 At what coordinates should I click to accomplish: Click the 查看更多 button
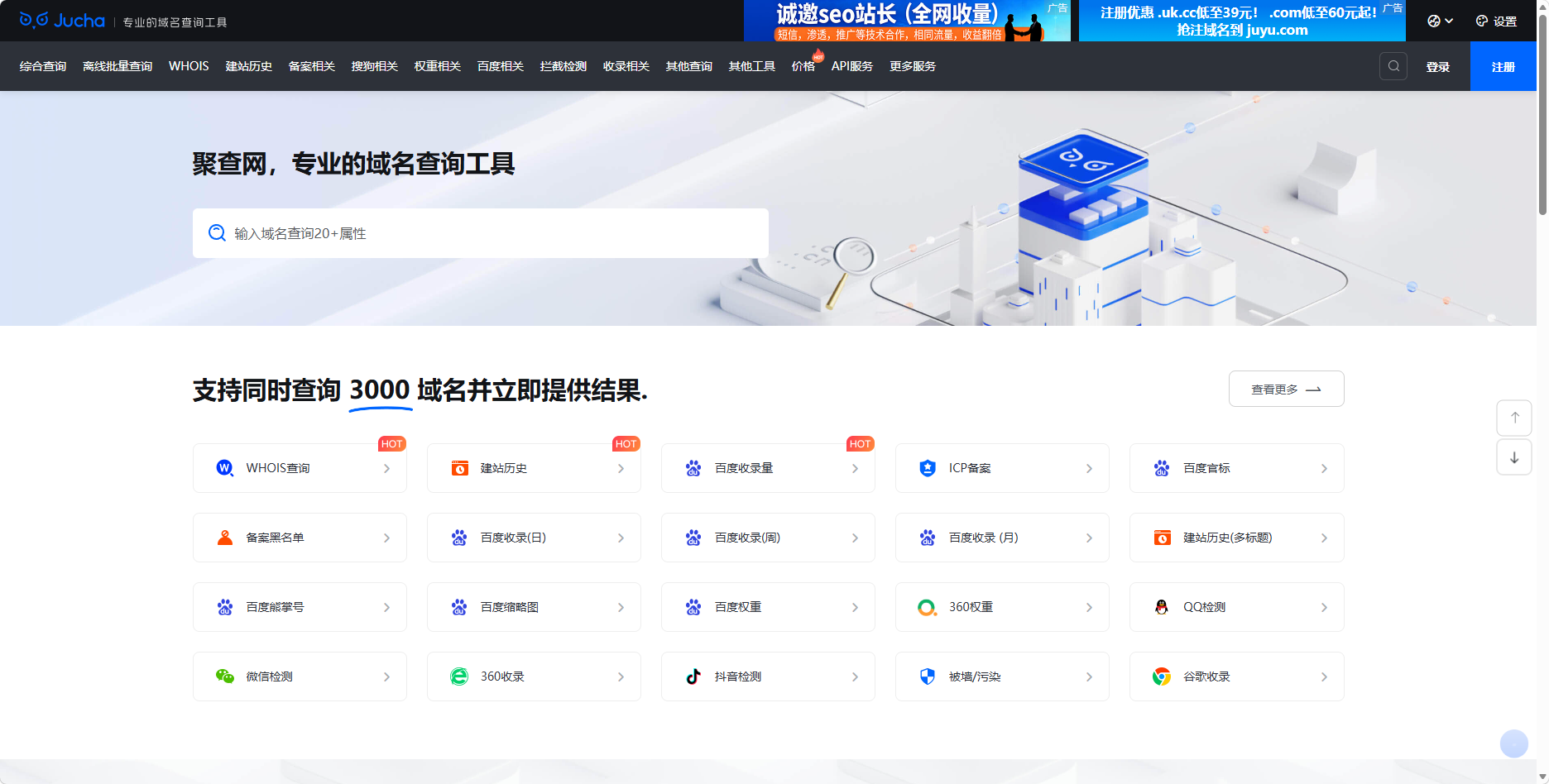1286,388
